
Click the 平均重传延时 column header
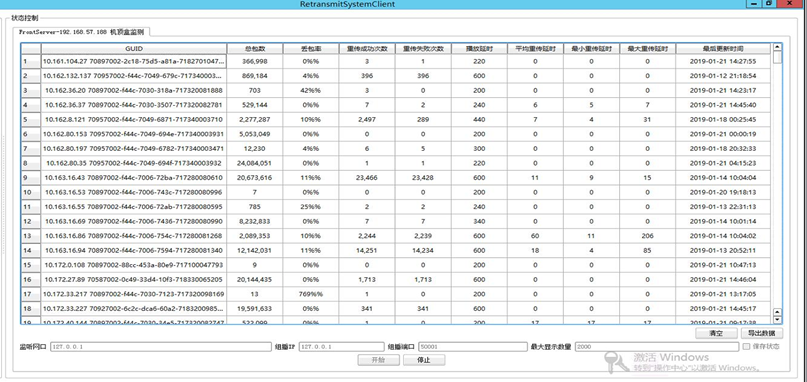pos(535,48)
